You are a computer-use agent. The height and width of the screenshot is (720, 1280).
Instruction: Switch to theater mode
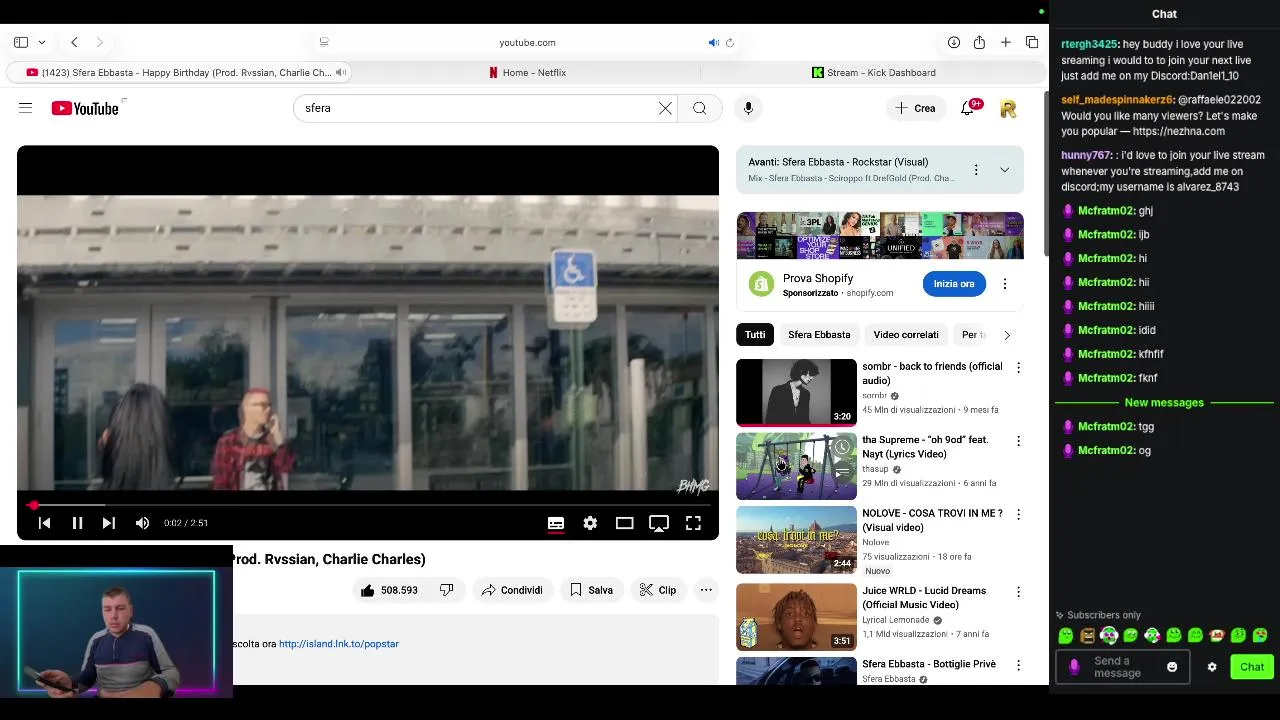tap(624, 523)
